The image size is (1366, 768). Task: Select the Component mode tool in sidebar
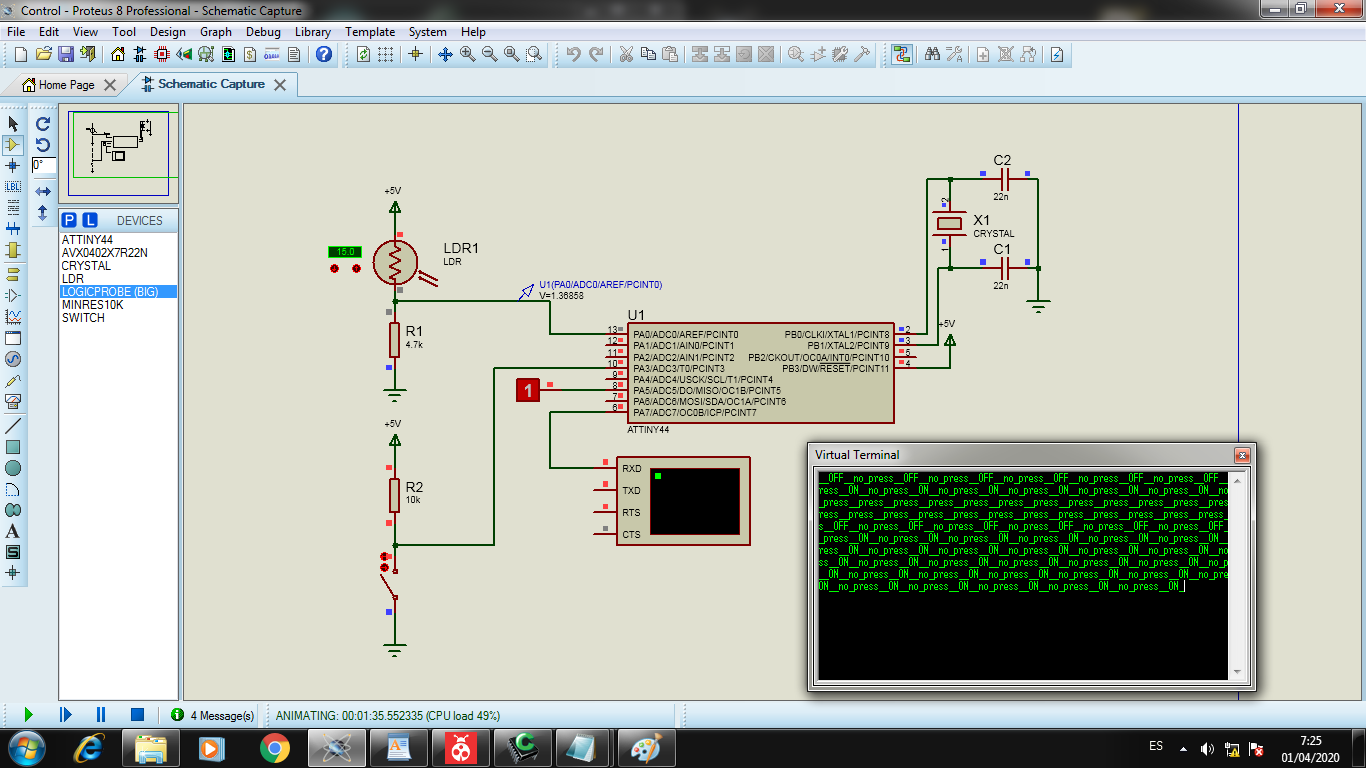[13, 145]
